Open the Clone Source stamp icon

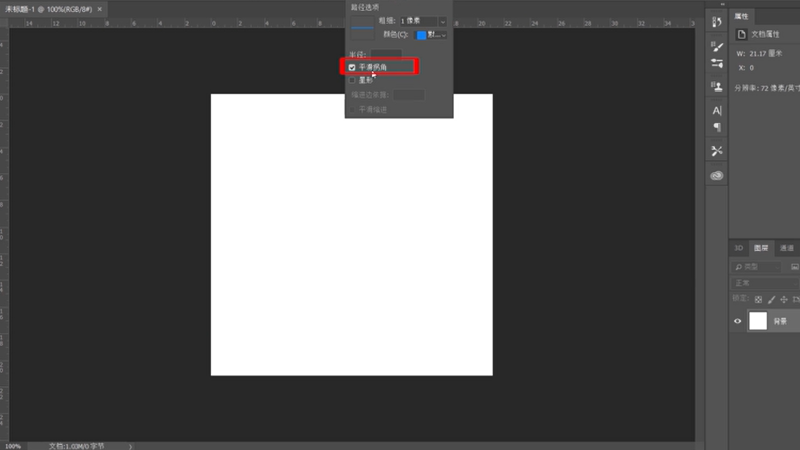point(717,86)
